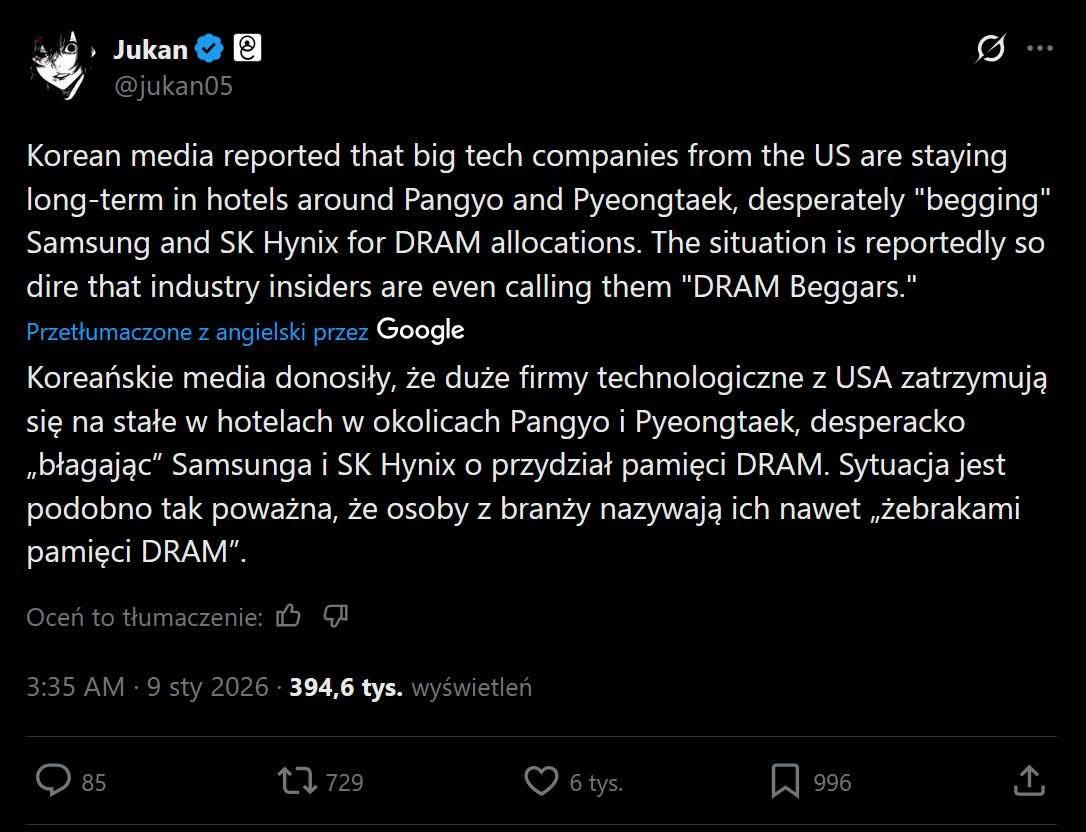The width and height of the screenshot is (1086, 832).
Task: Click the 394,6 tys. views count
Action: click(x=346, y=687)
